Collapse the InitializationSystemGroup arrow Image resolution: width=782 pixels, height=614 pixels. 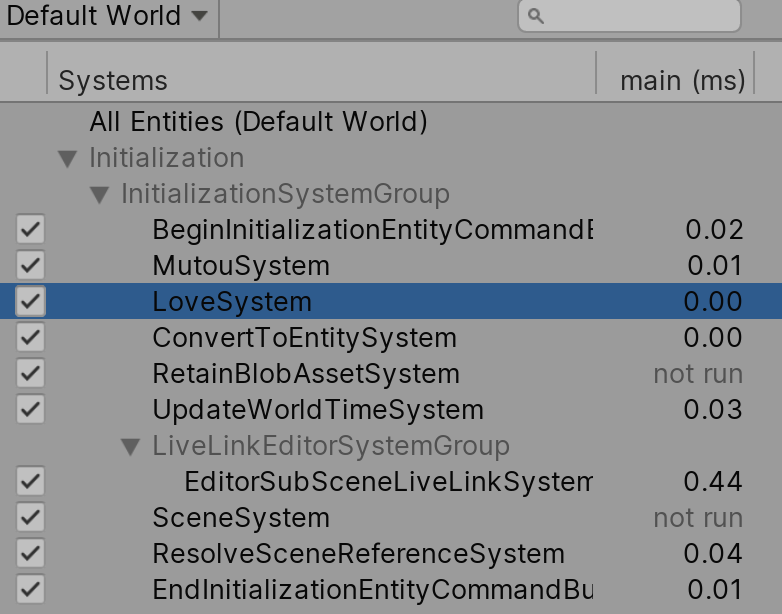click(100, 195)
